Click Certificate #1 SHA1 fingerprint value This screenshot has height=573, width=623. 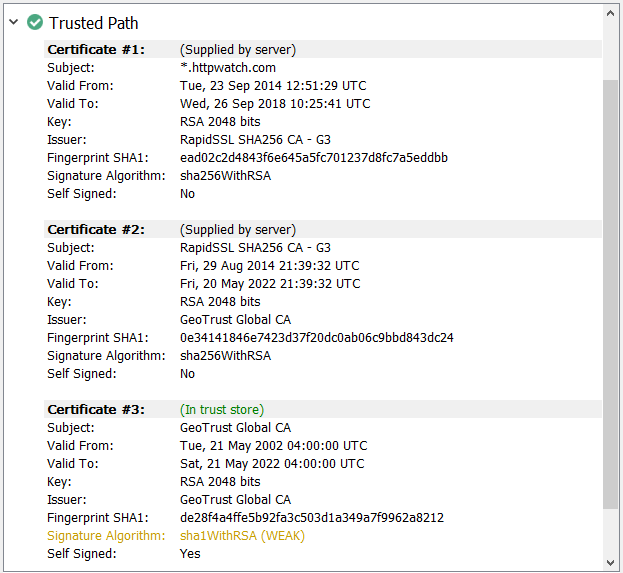pos(313,157)
